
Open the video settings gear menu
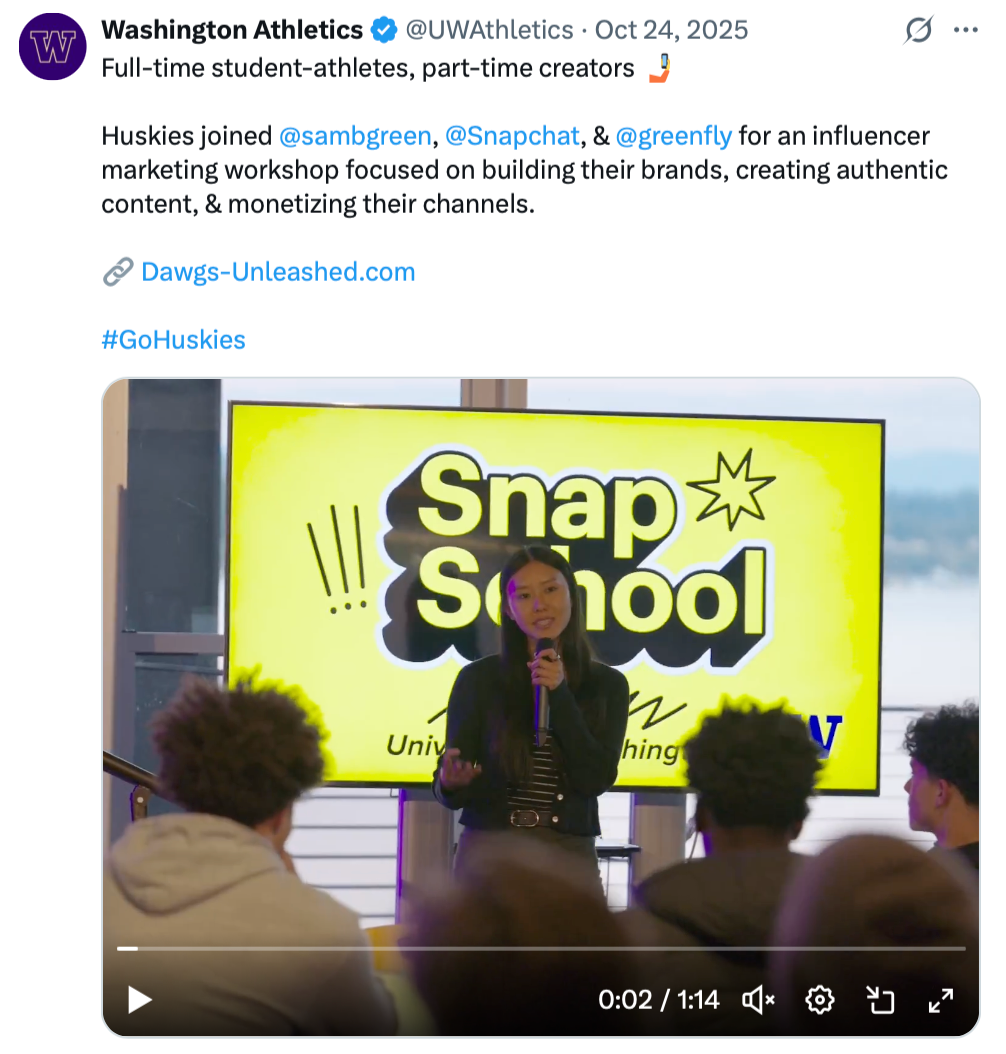tap(820, 999)
